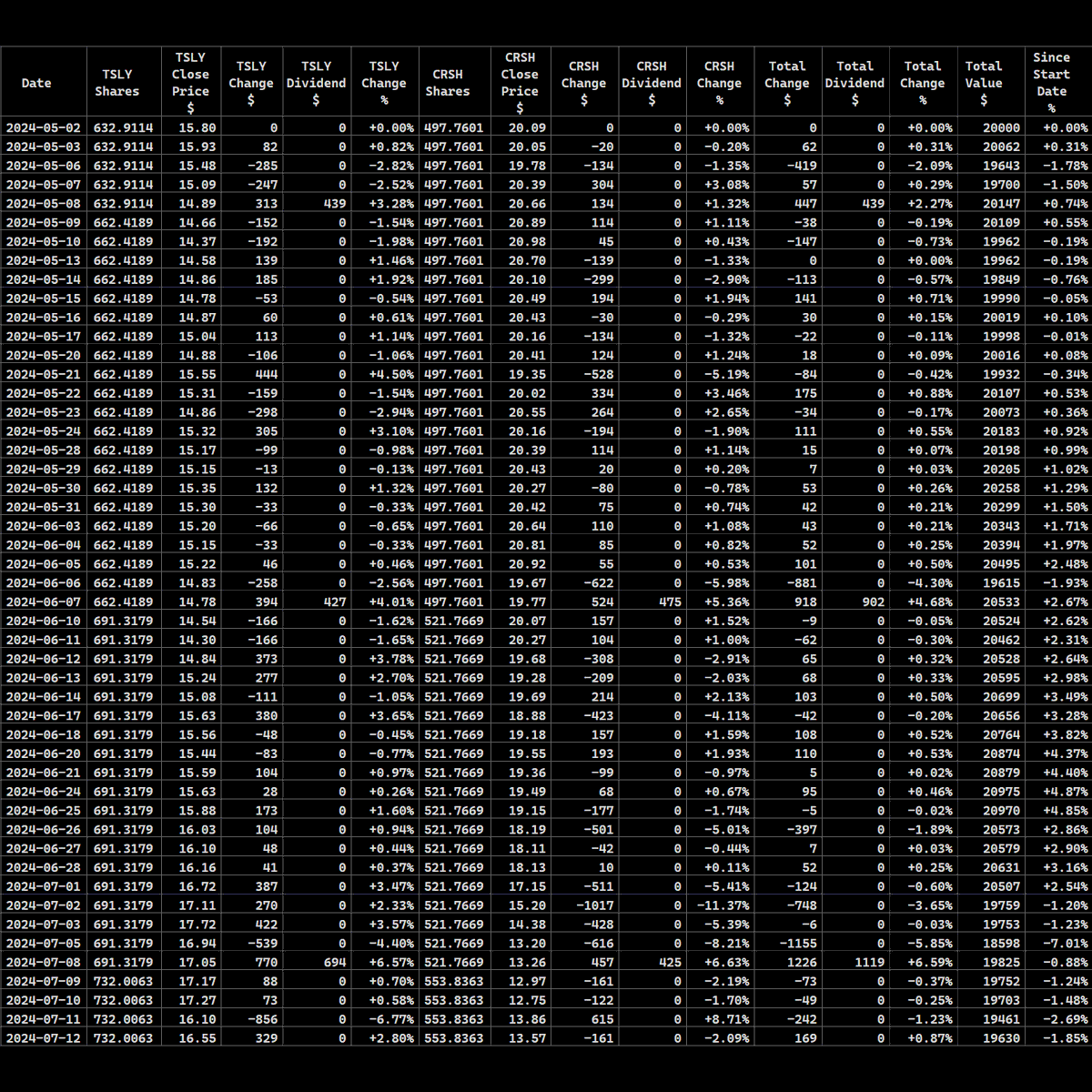
Task: Click CRSH dividend value 425
Action: [x=671, y=963]
